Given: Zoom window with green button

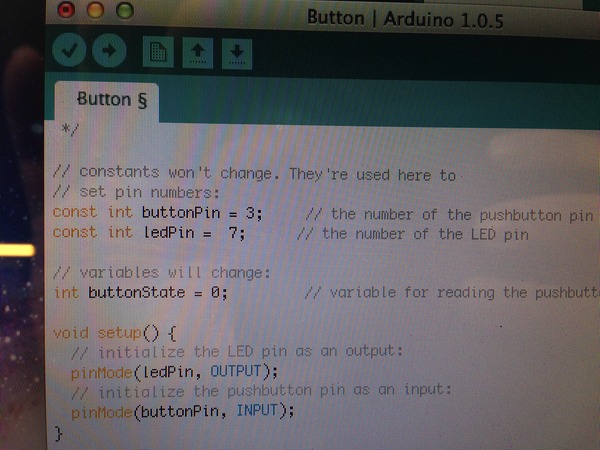Looking at the screenshot, I should click(125, 10).
